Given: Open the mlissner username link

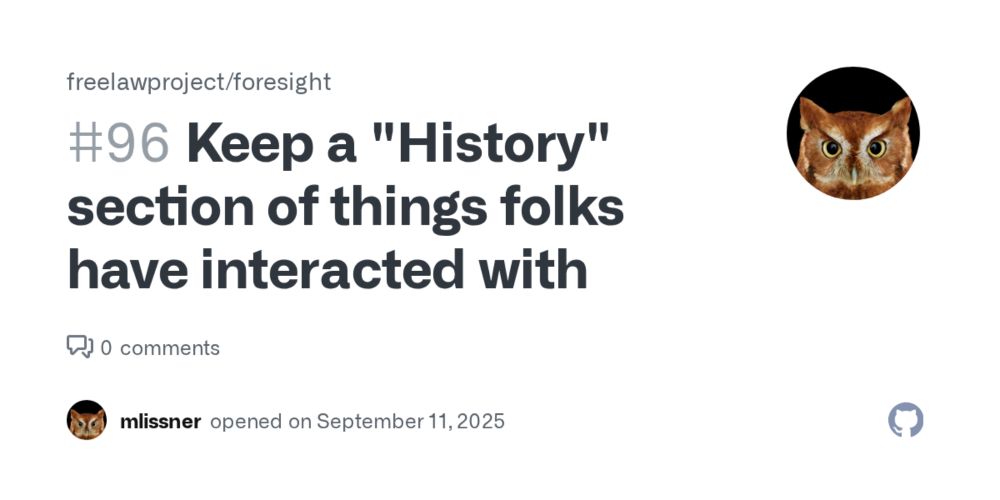Looking at the screenshot, I should click(x=161, y=422).
